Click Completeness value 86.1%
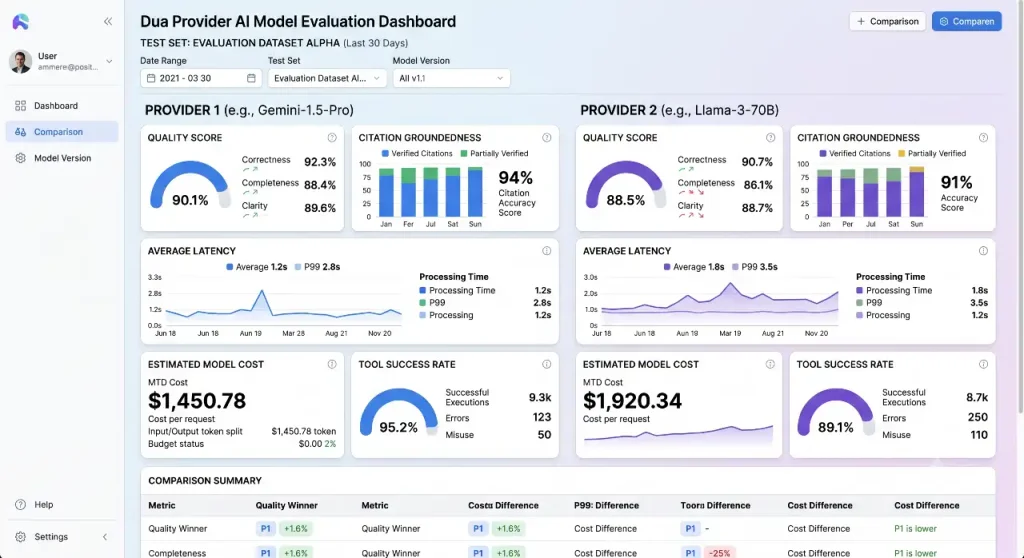 [x=758, y=185]
